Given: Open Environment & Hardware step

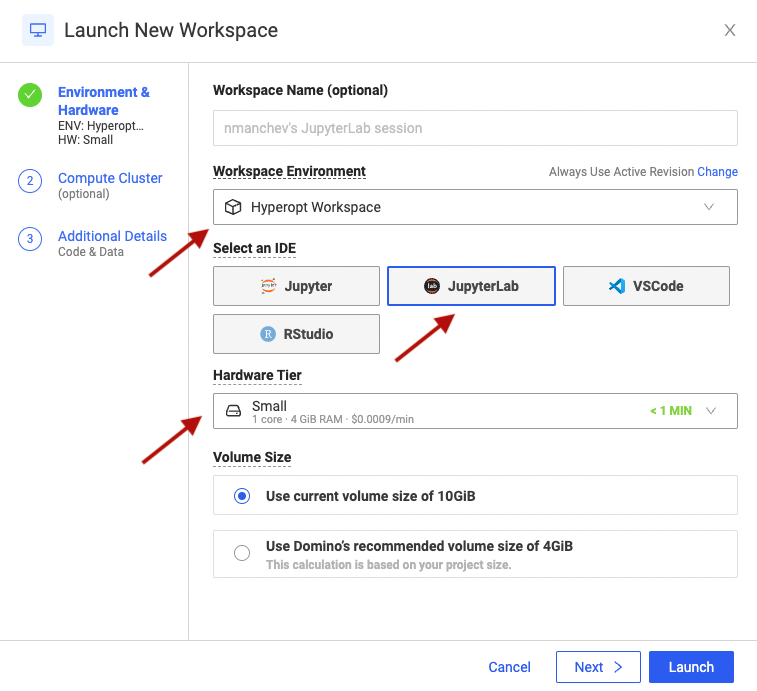Looking at the screenshot, I should pos(104,101).
